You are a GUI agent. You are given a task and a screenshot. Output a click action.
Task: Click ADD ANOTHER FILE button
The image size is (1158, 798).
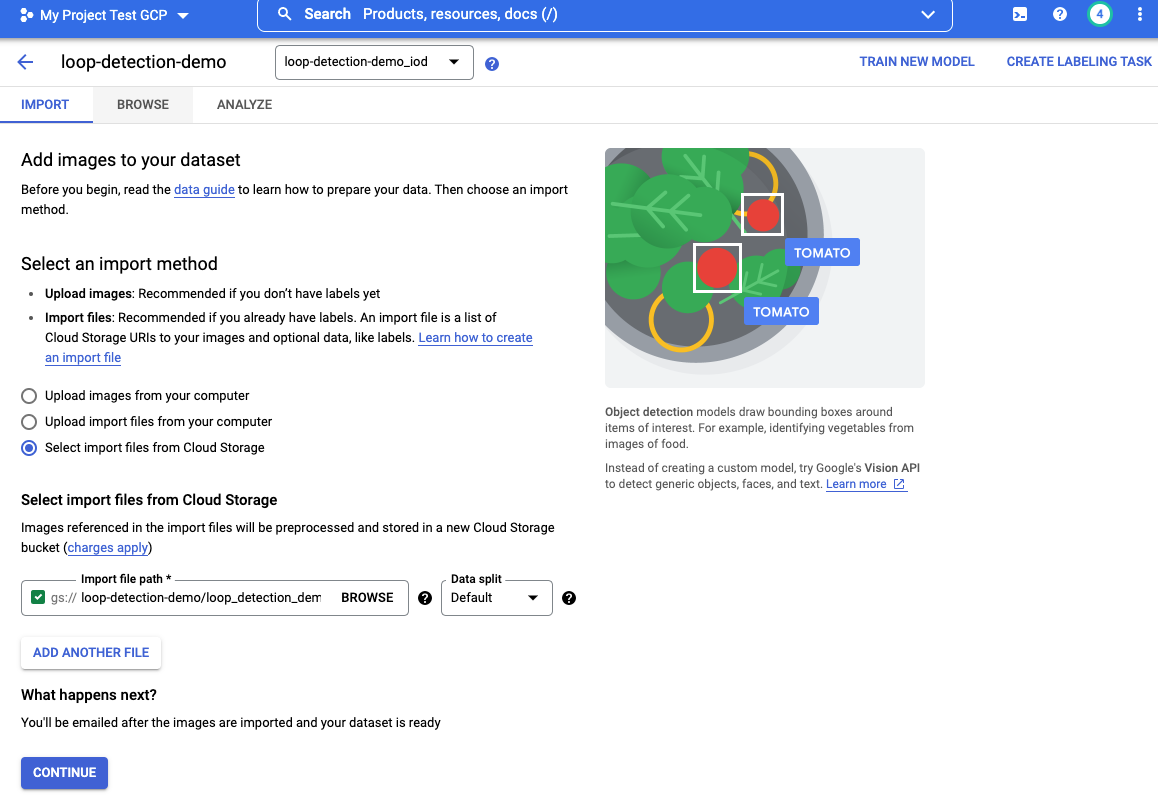click(91, 653)
